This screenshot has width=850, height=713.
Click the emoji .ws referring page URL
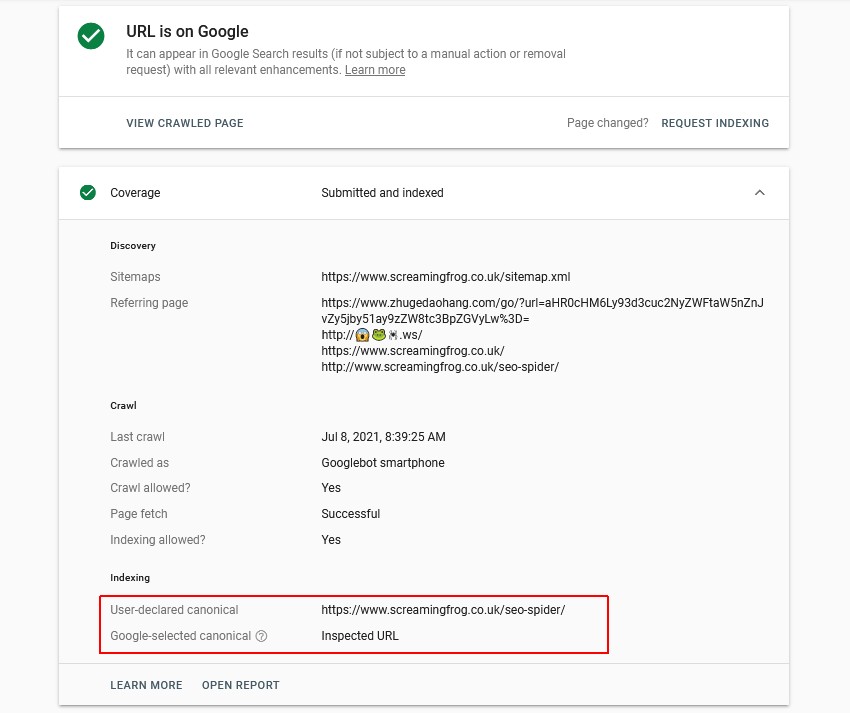pyautogui.click(x=371, y=335)
